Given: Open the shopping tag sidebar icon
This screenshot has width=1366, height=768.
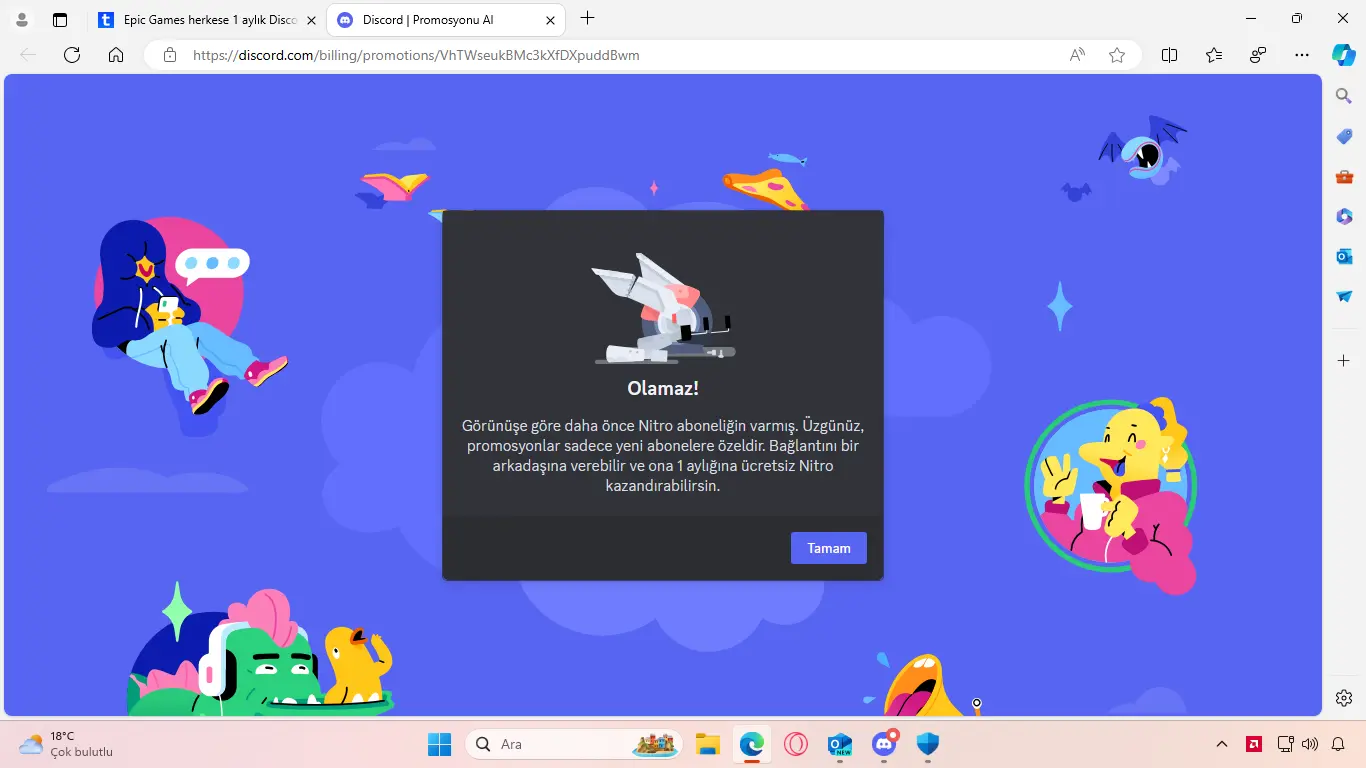Looking at the screenshot, I should [x=1344, y=136].
